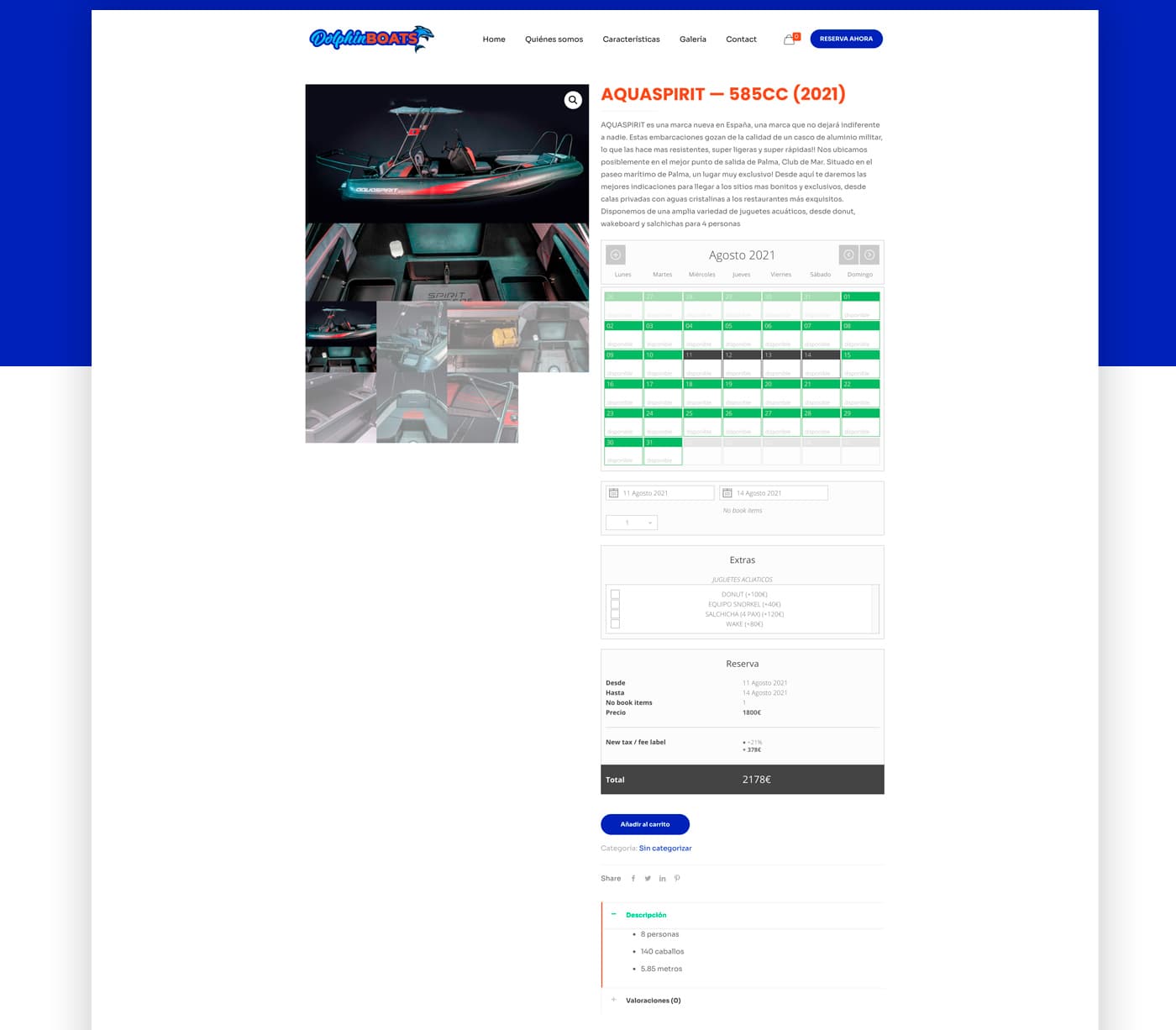Click the JUGUETES ACUATICOS label

[x=742, y=580]
